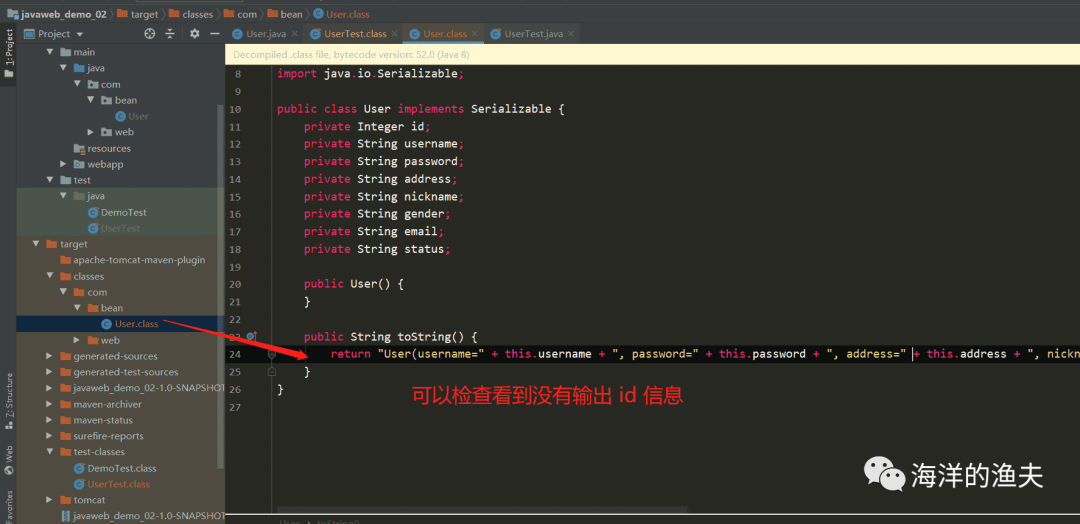Collapse the com package under main
1080x524 pixels.
tap(77, 84)
